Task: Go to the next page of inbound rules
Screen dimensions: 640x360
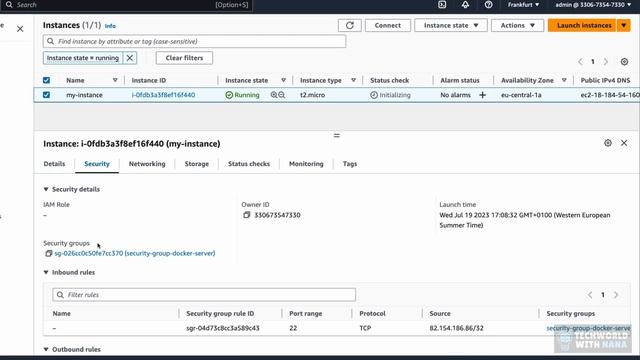Action: point(616,295)
